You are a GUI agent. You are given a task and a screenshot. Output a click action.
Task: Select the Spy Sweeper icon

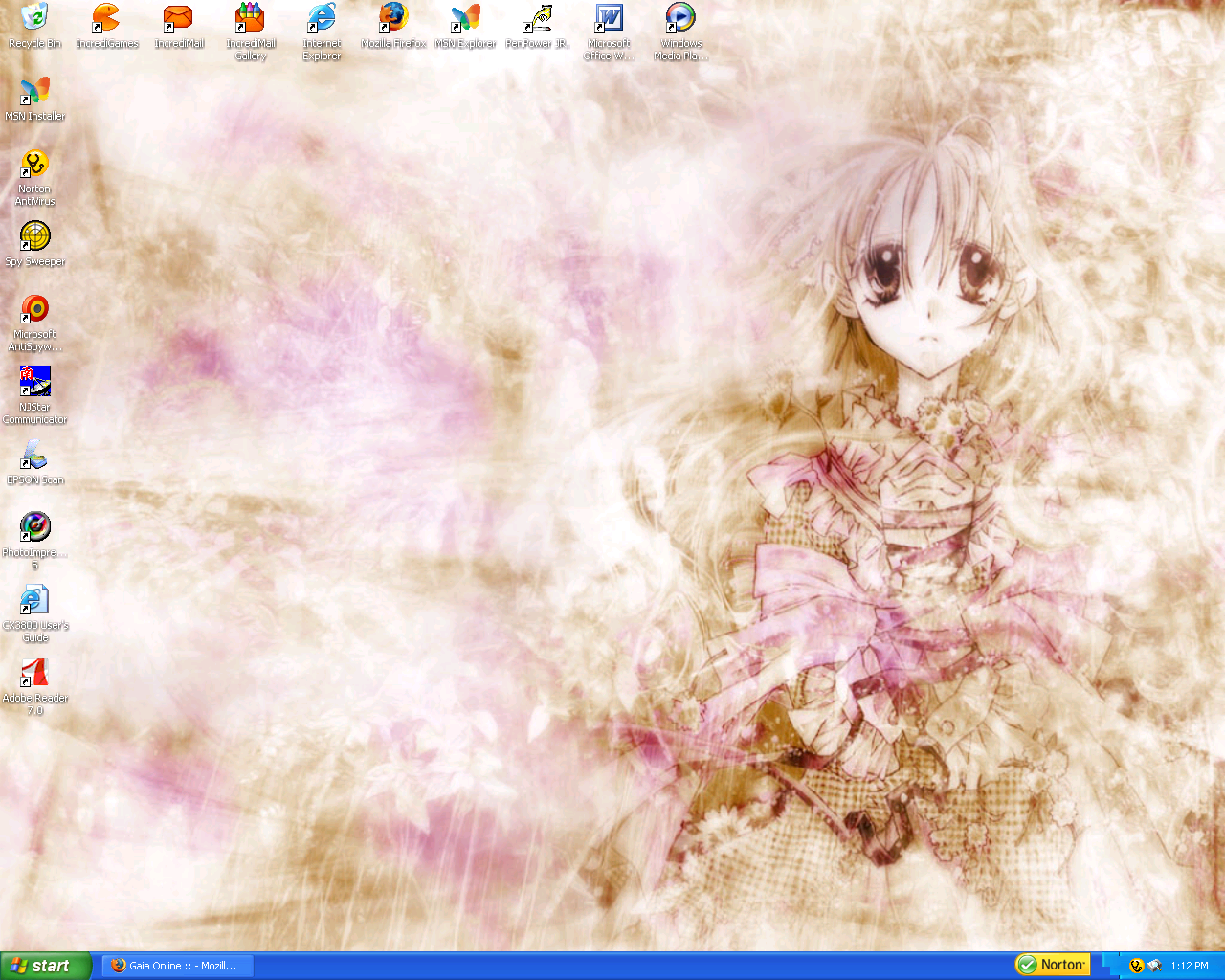(x=34, y=244)
